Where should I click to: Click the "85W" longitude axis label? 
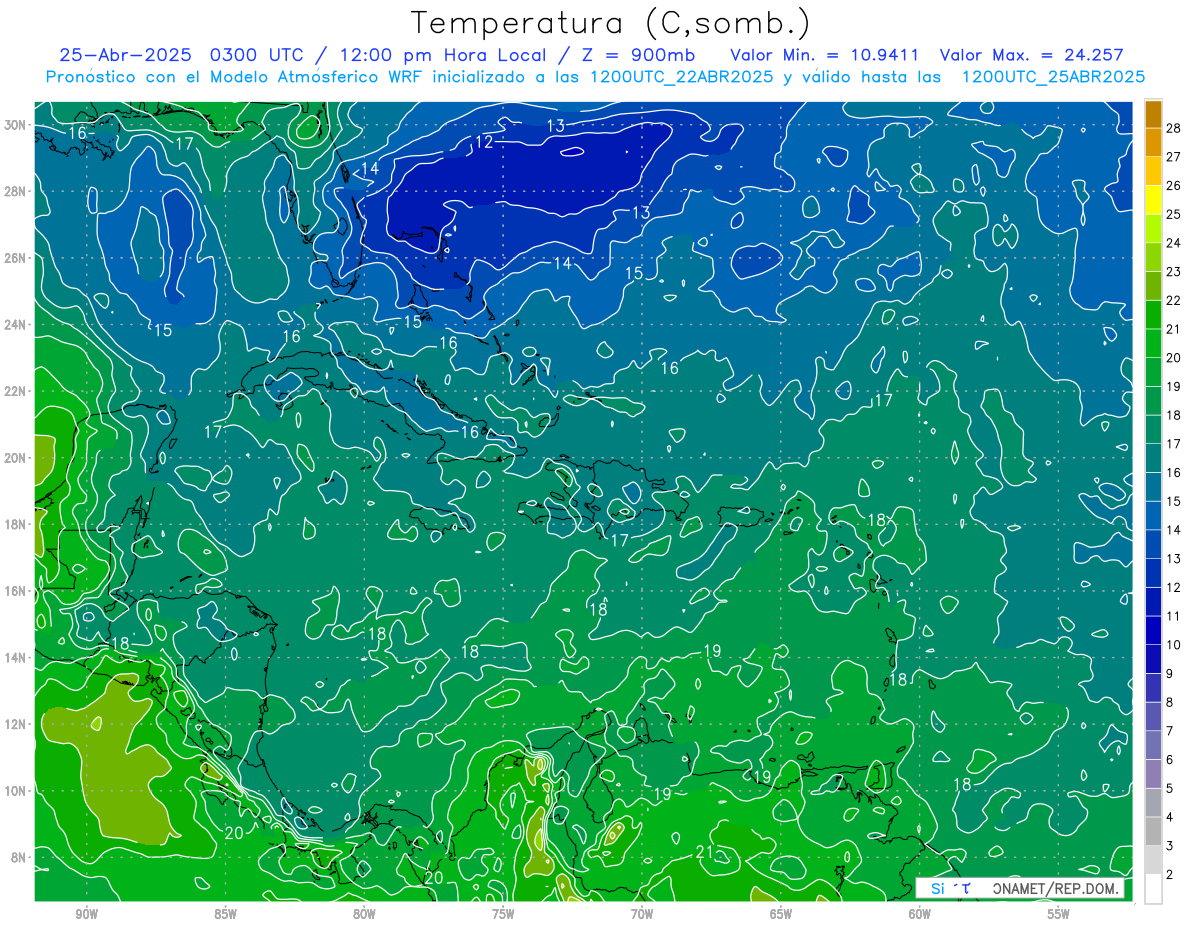[225, 914]
